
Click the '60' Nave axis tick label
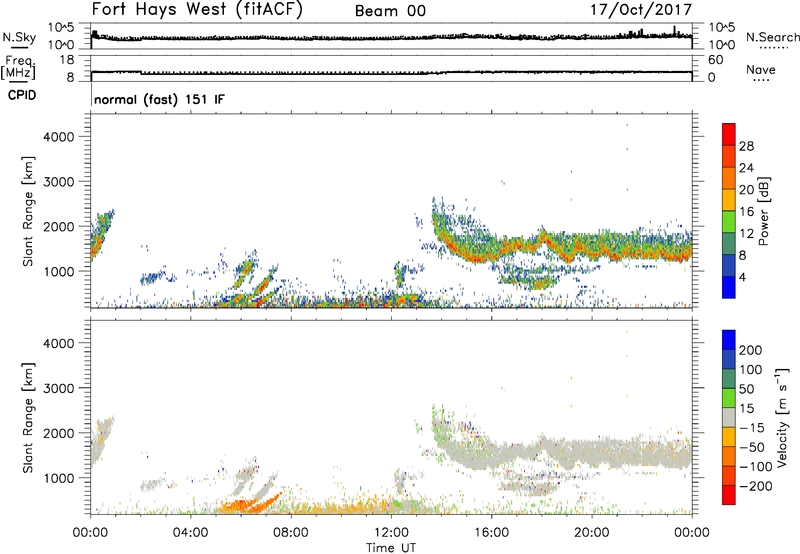point(715,60)
